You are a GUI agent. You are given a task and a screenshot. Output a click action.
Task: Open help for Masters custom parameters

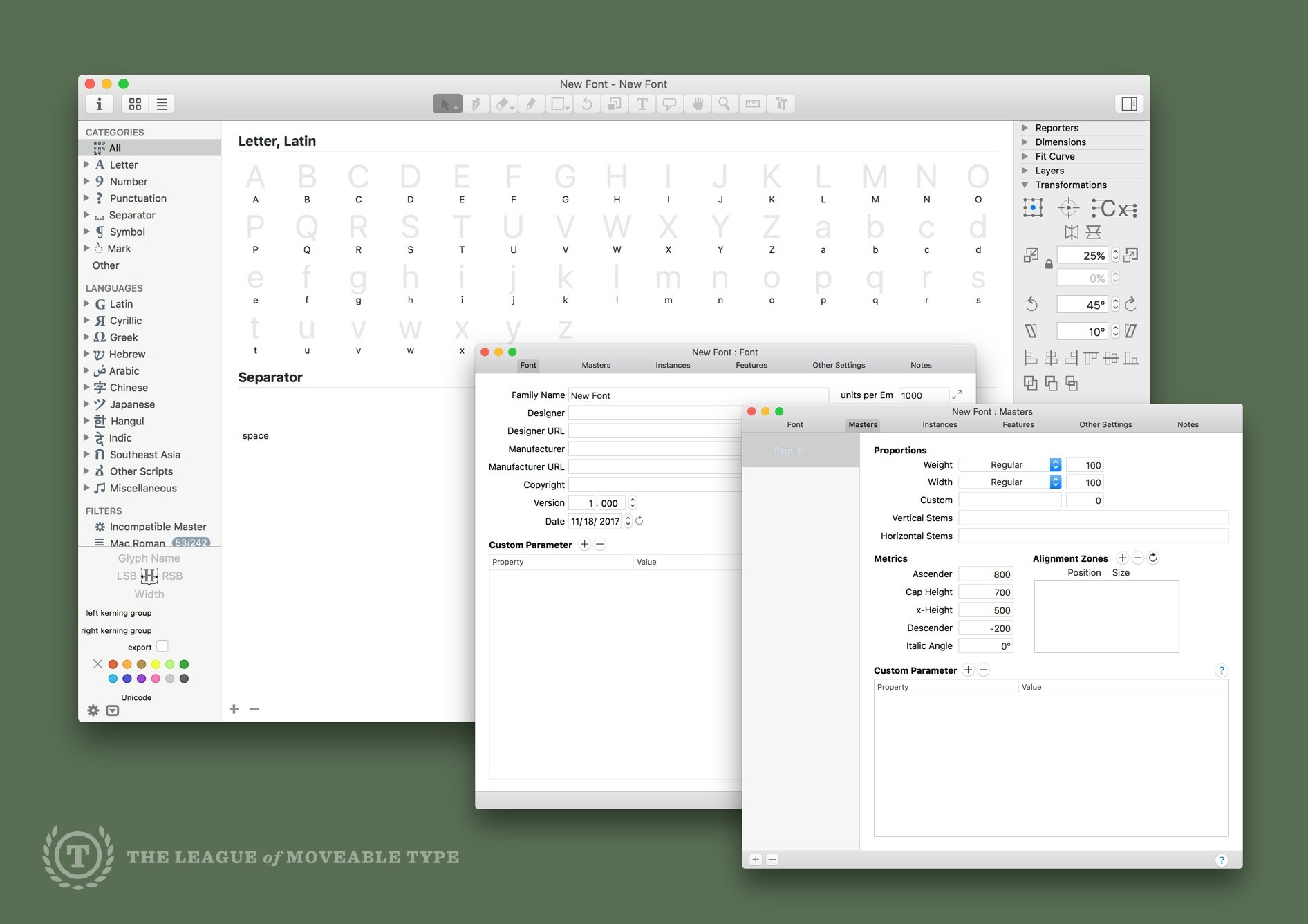[x=1222, y=670]
